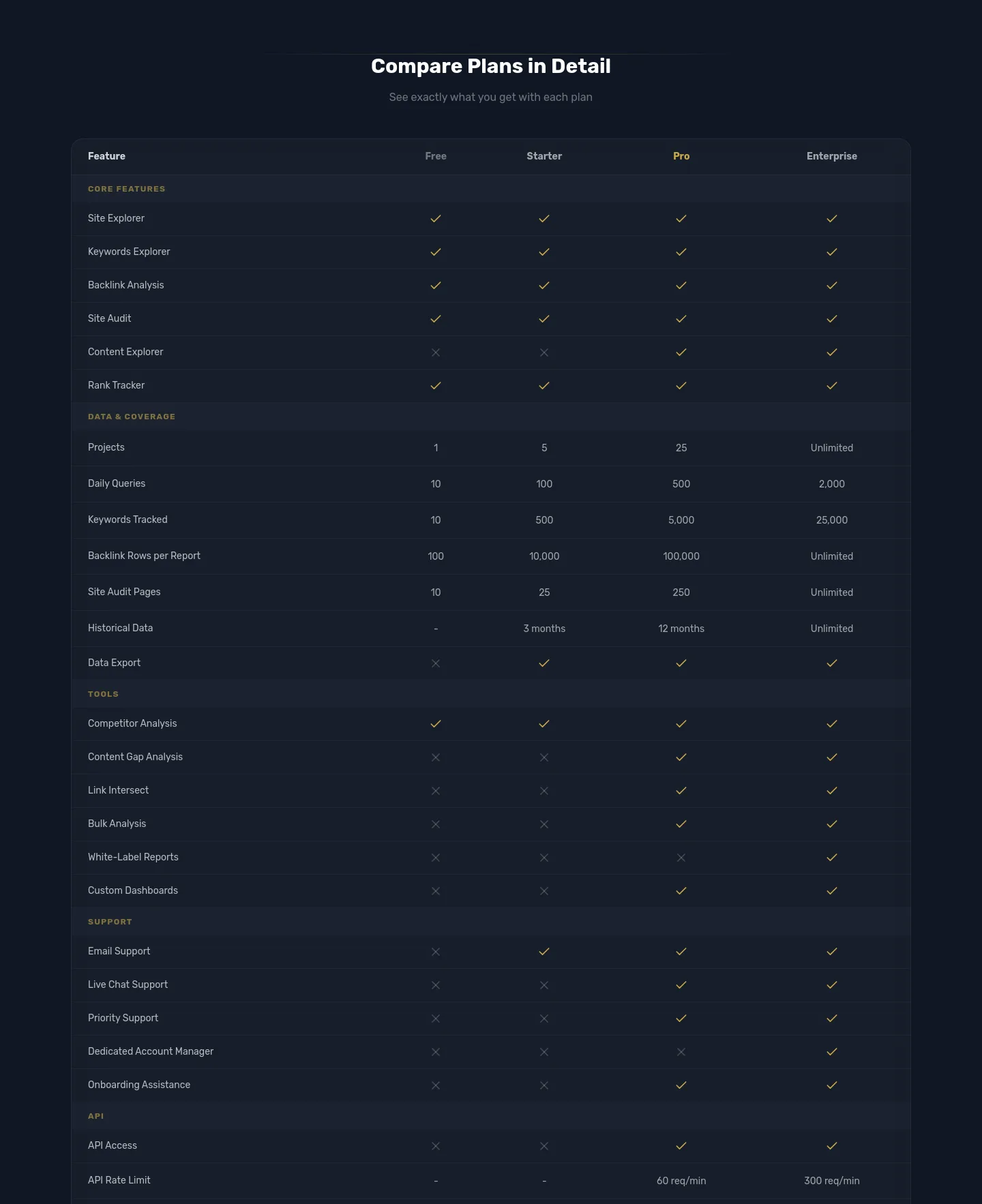Image resolution: width=982 pixels, height=1204 pixels.
Task: Click the Link Intersect cross under Free
Action: click(436, 791)
